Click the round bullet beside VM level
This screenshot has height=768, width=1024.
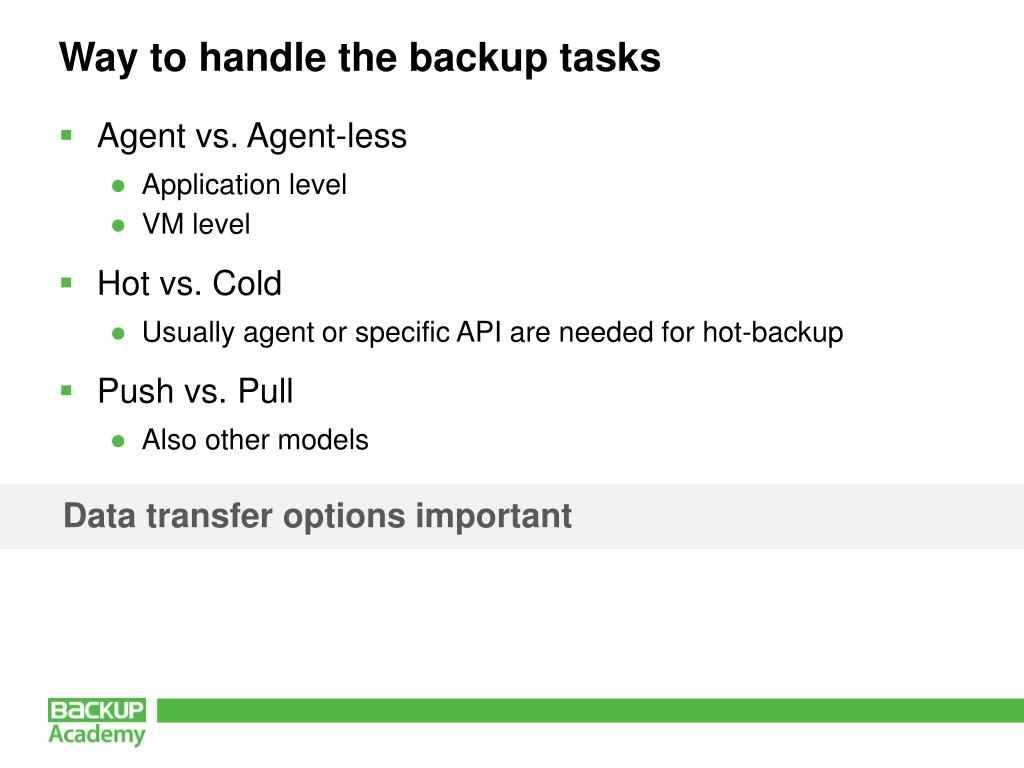[118, 226]
